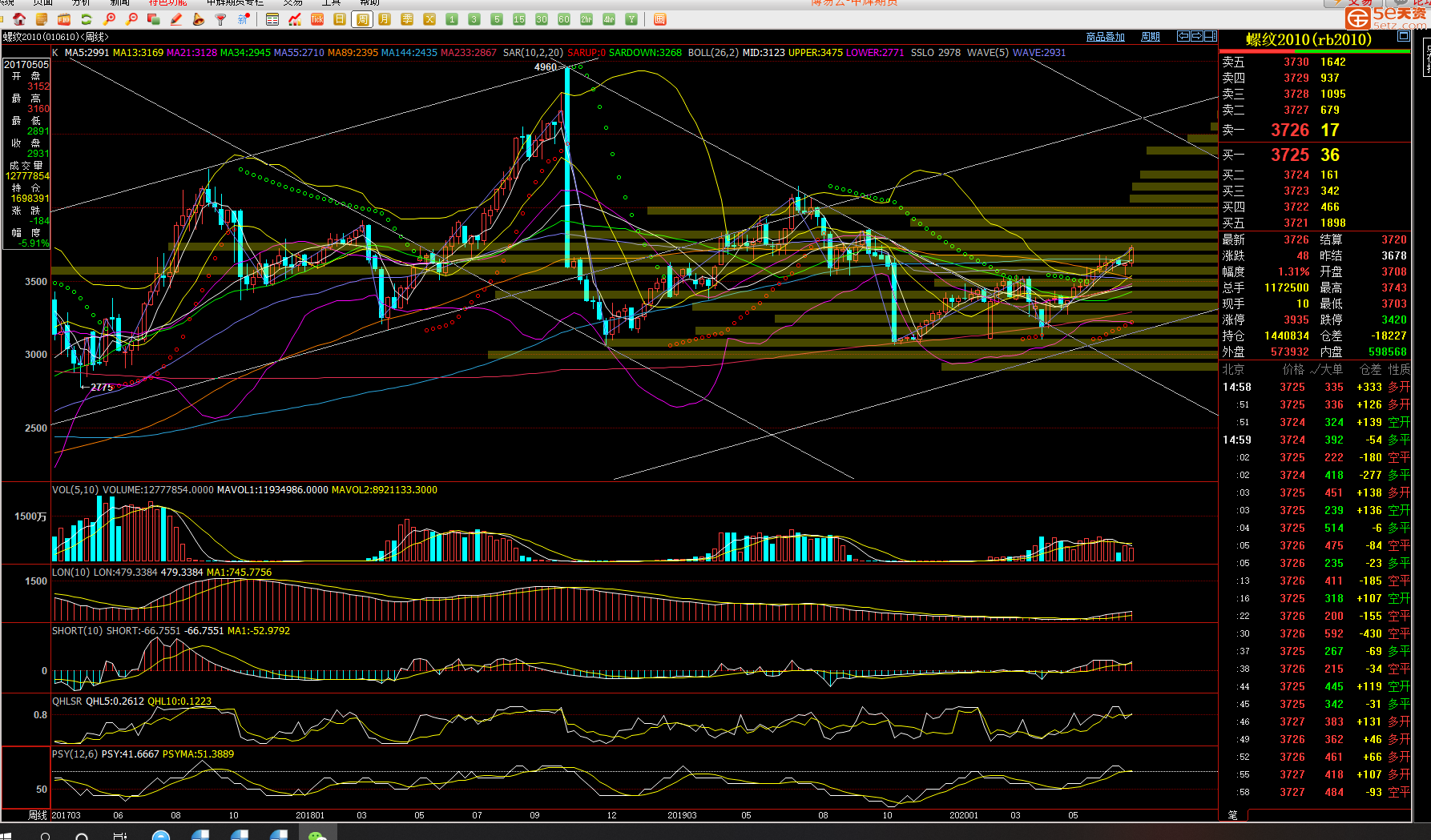Image resolution: width=1431 pixels, height=840 pixels.
Task: Click the left arrow navigation icon
Action: point(1183,36)
